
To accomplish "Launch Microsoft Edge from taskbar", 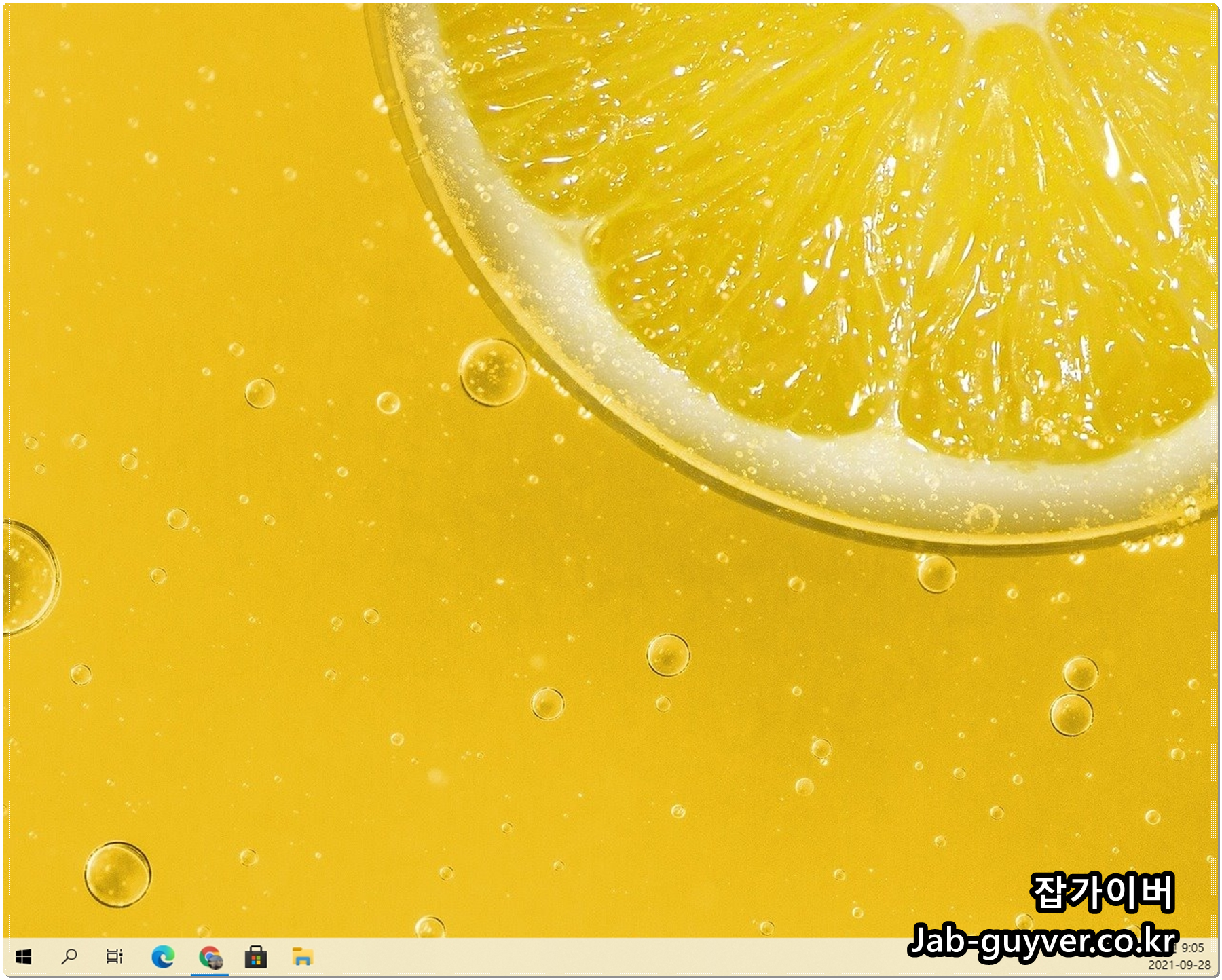I will [x=163, y=957].
